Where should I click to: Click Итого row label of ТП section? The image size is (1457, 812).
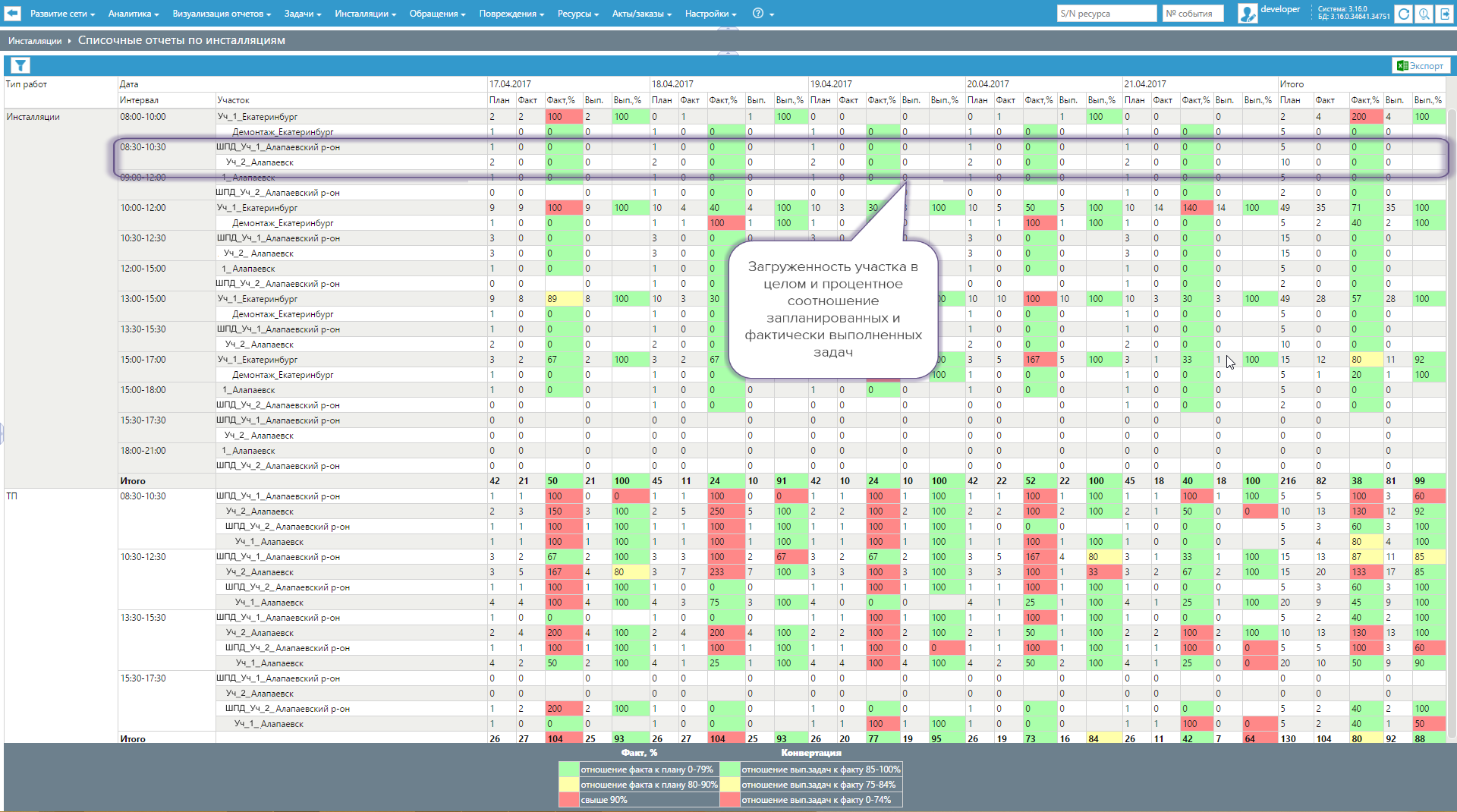pyautogui.click(x=133, y=738)
